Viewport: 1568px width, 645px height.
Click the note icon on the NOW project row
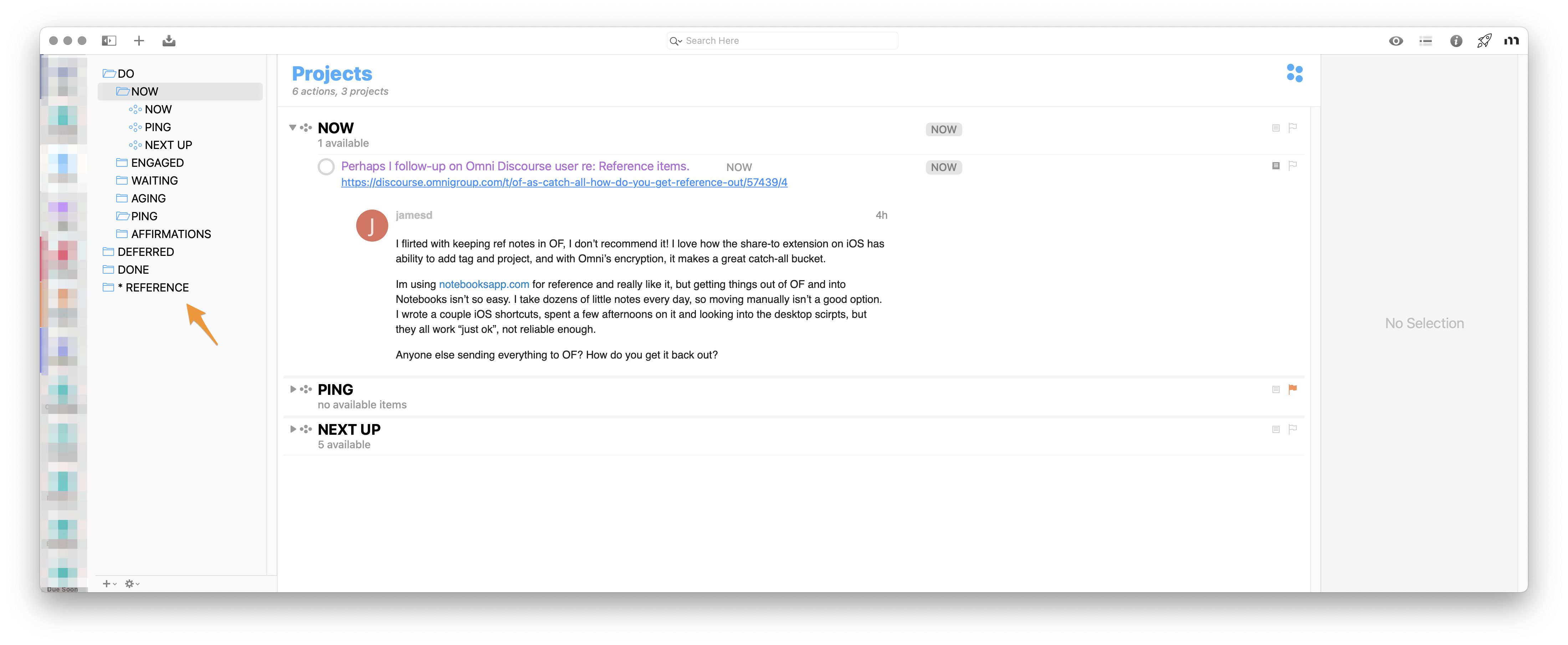[x=1275, y=128]
